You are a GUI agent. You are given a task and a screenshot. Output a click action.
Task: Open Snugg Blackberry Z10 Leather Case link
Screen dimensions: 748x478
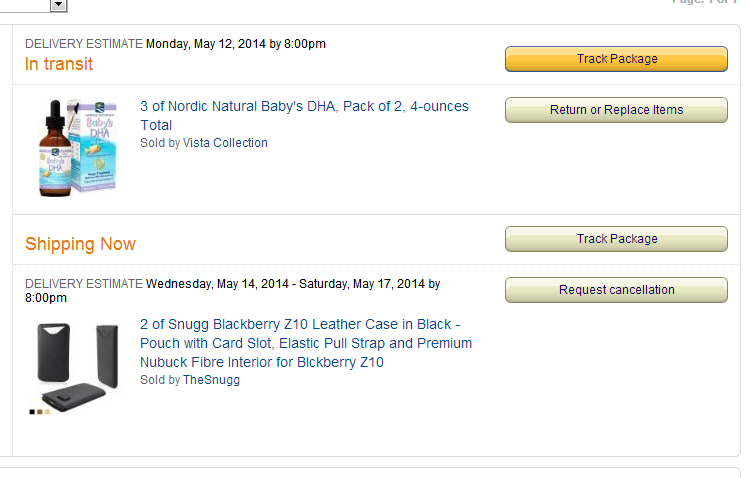(306, 343)
